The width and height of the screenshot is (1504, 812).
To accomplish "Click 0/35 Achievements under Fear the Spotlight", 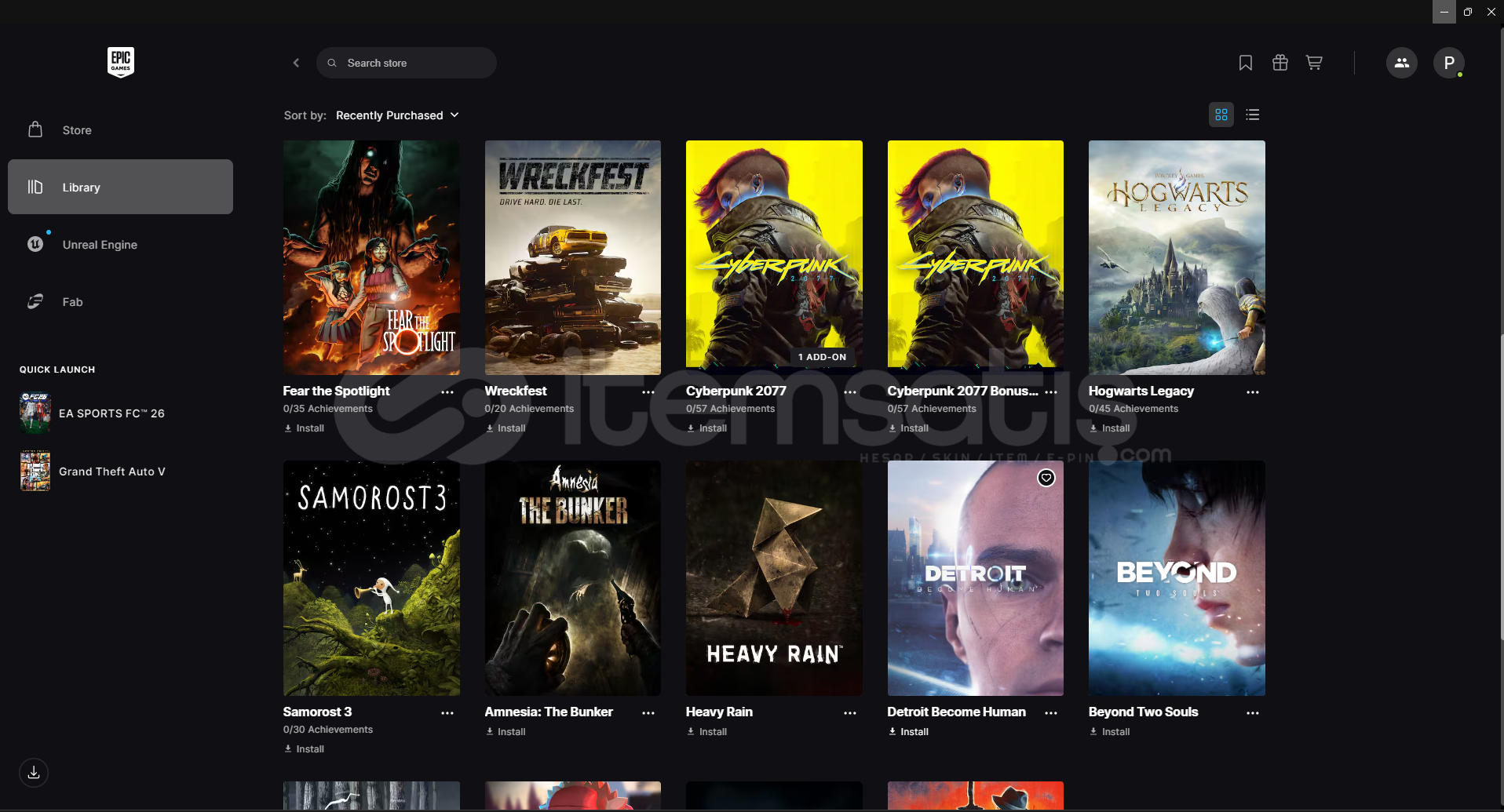I will click(328, 409).
